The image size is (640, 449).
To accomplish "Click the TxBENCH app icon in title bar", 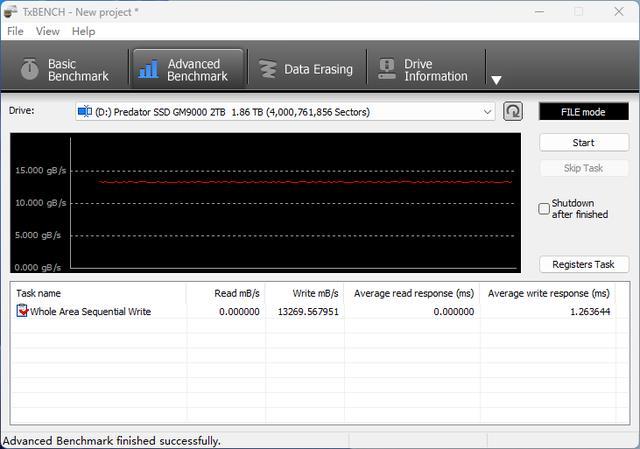I will (10, 12).
